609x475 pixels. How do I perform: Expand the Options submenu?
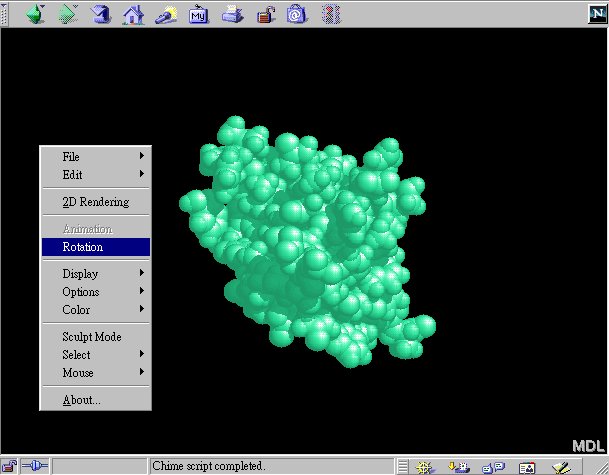pyautogui.click(x=96, y=292)
